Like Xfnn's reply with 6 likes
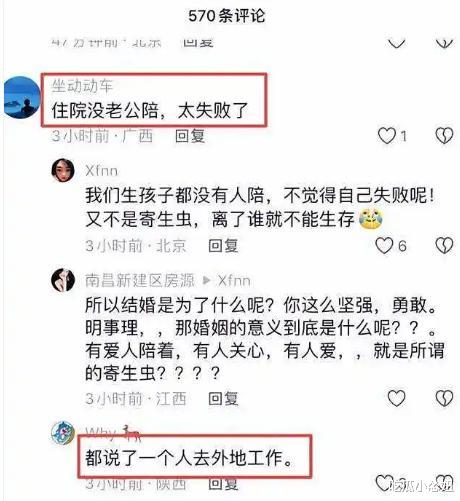This screenshot has height=501, width=460. pos(385,246)
